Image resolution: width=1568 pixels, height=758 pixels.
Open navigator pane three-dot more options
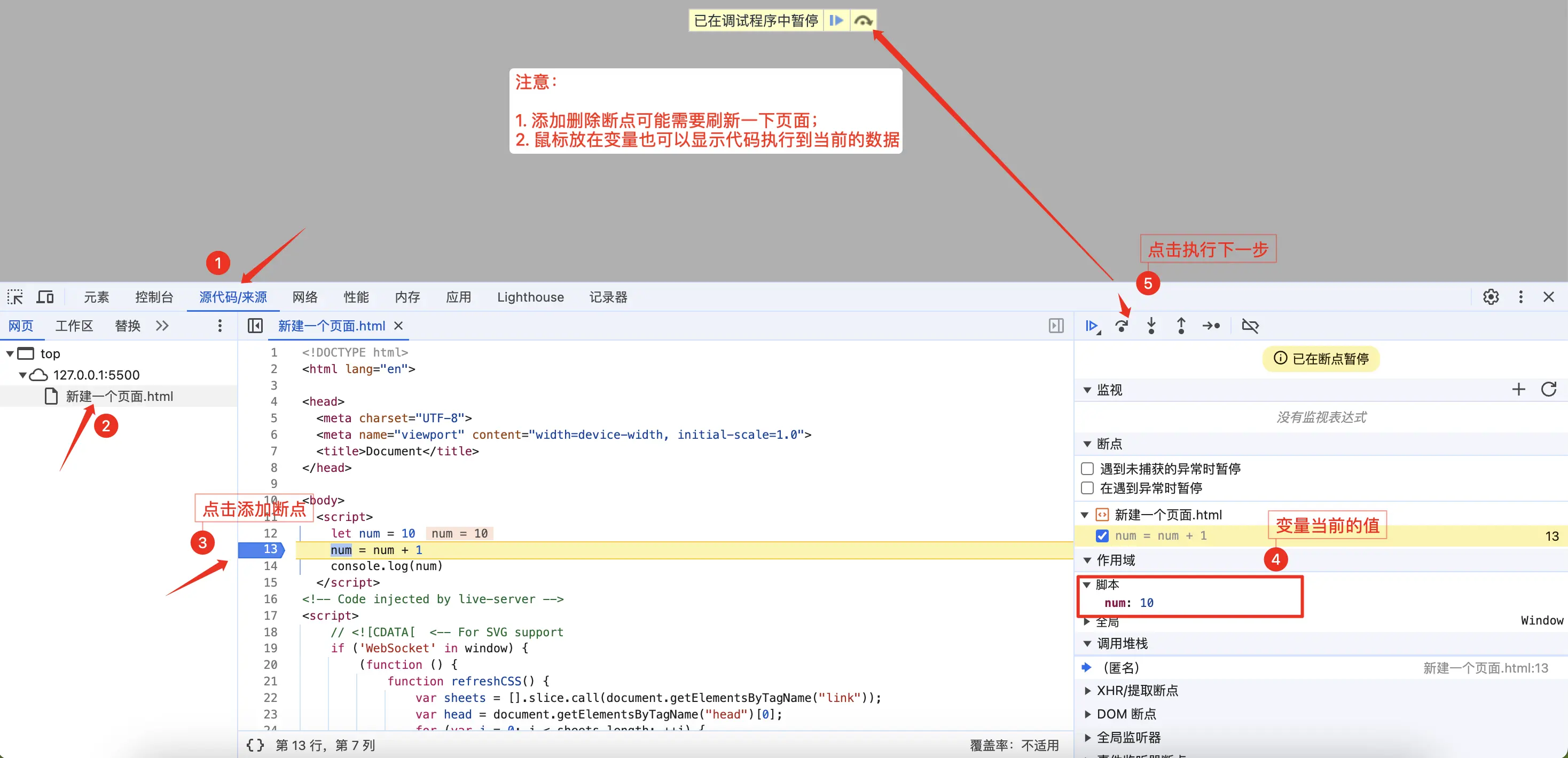pyautogui.click(x=219, y=326)
